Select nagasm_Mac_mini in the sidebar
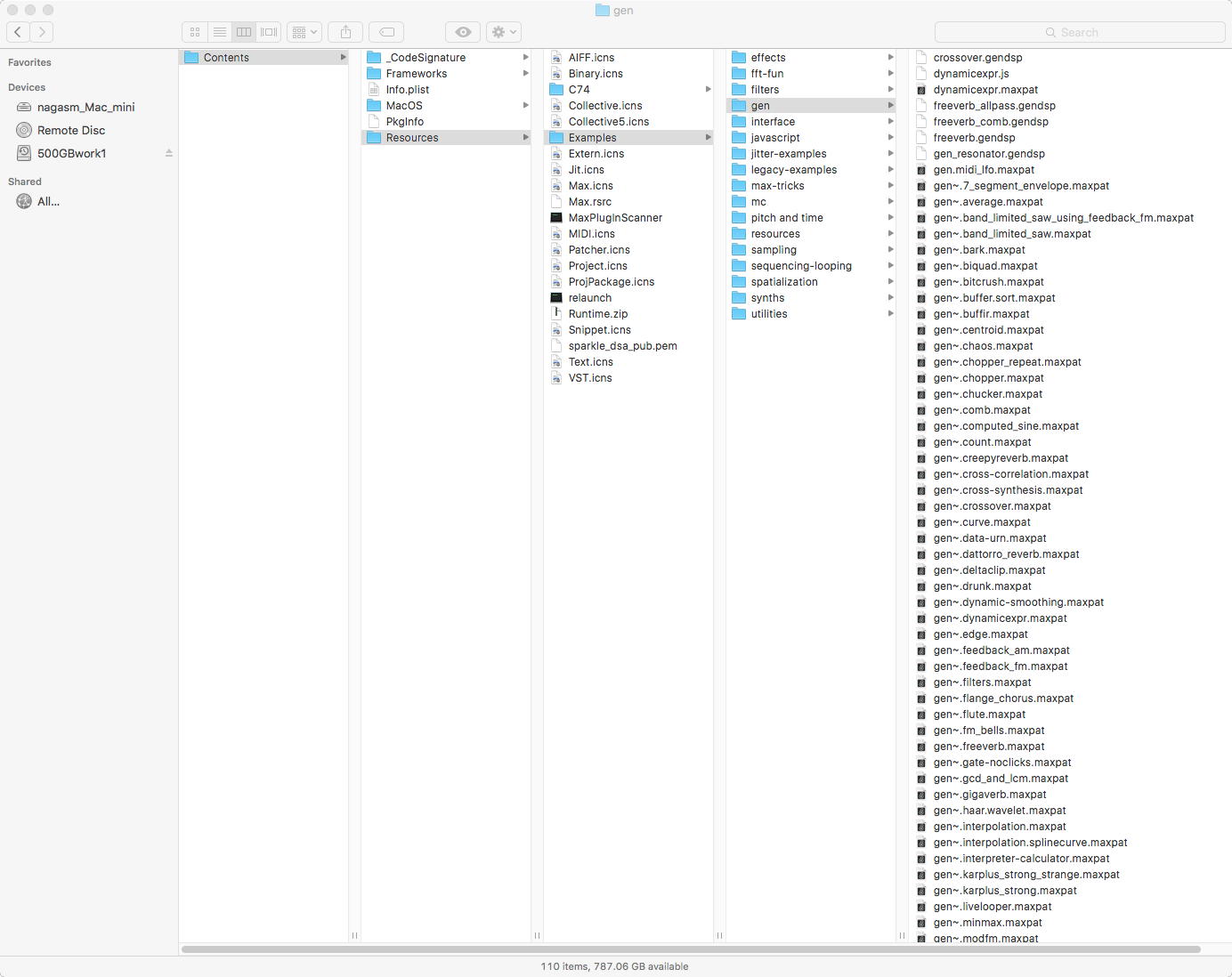 click(x=86, y=107)
